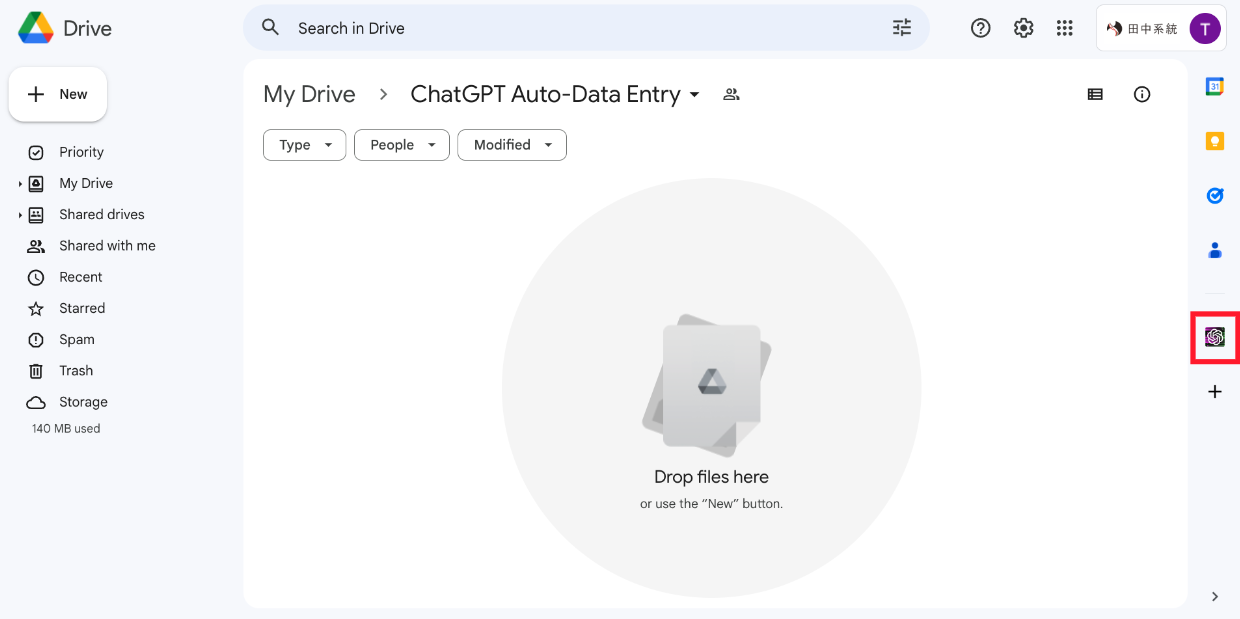Screen dimensions: 1240x619
Task: Go to Shared with me
Action: tap(107, 246)
